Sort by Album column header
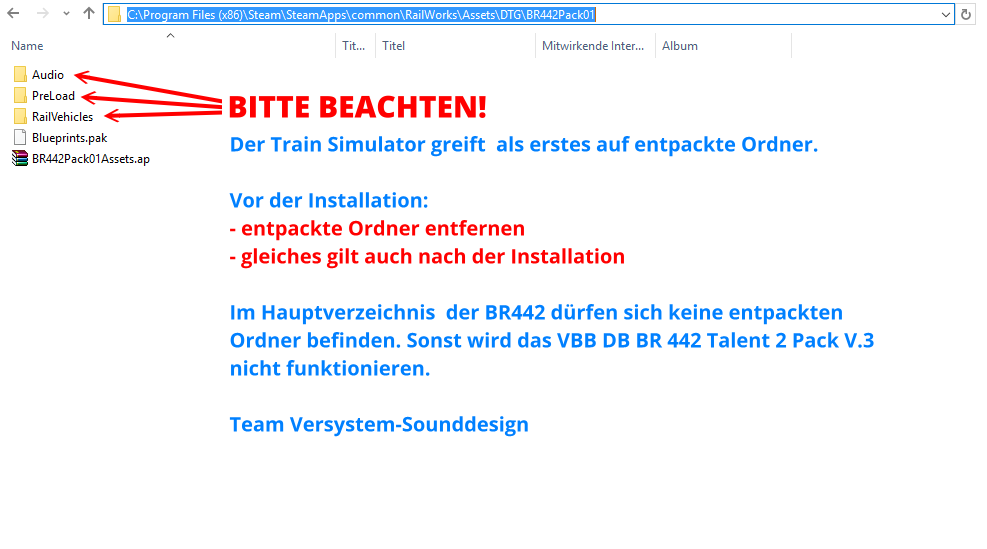The image size is (987, 549). point(680,46)
